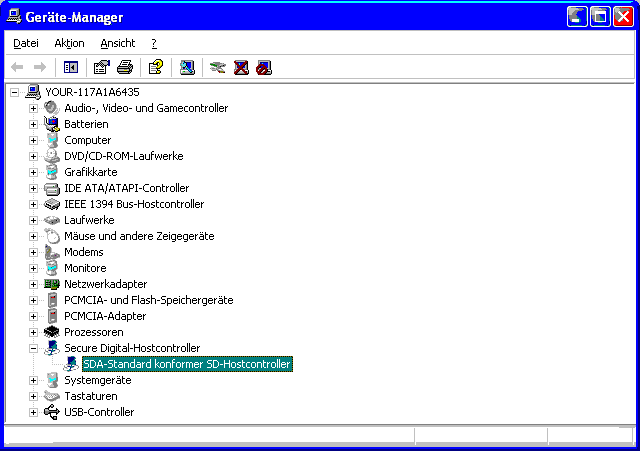Click the Update driver toolbar icon

[x=218, y=67]
